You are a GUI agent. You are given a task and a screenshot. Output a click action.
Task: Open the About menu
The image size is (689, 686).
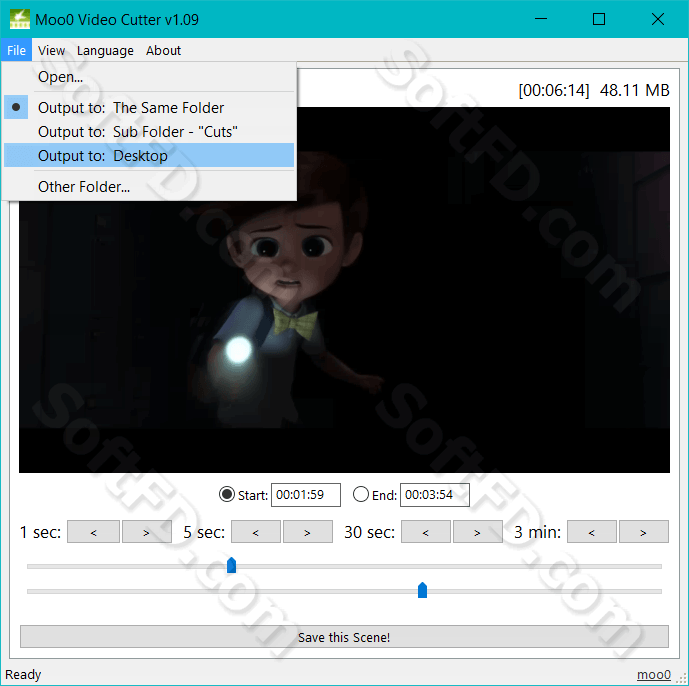tap(163, 50)
